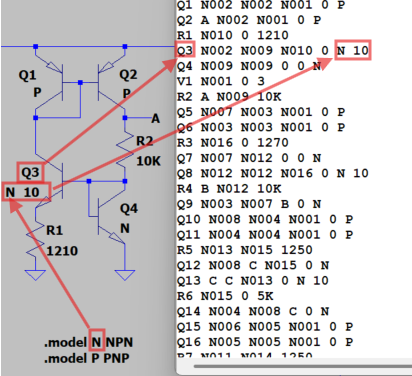The image size is (412, 376).
Task: Click the .model P PNP directive
Action: click(87, 358)
